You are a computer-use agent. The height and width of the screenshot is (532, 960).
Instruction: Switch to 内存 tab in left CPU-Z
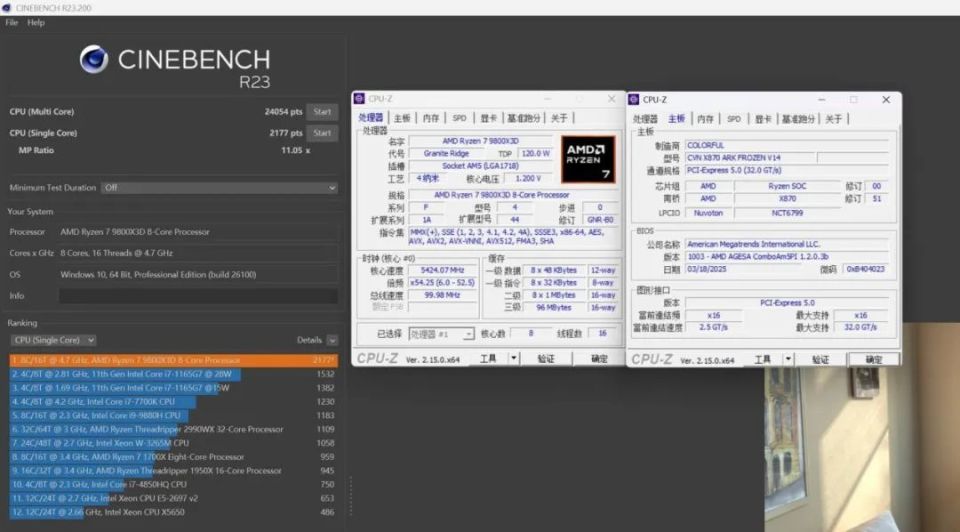pyautogui.click(x=431, y=118)
